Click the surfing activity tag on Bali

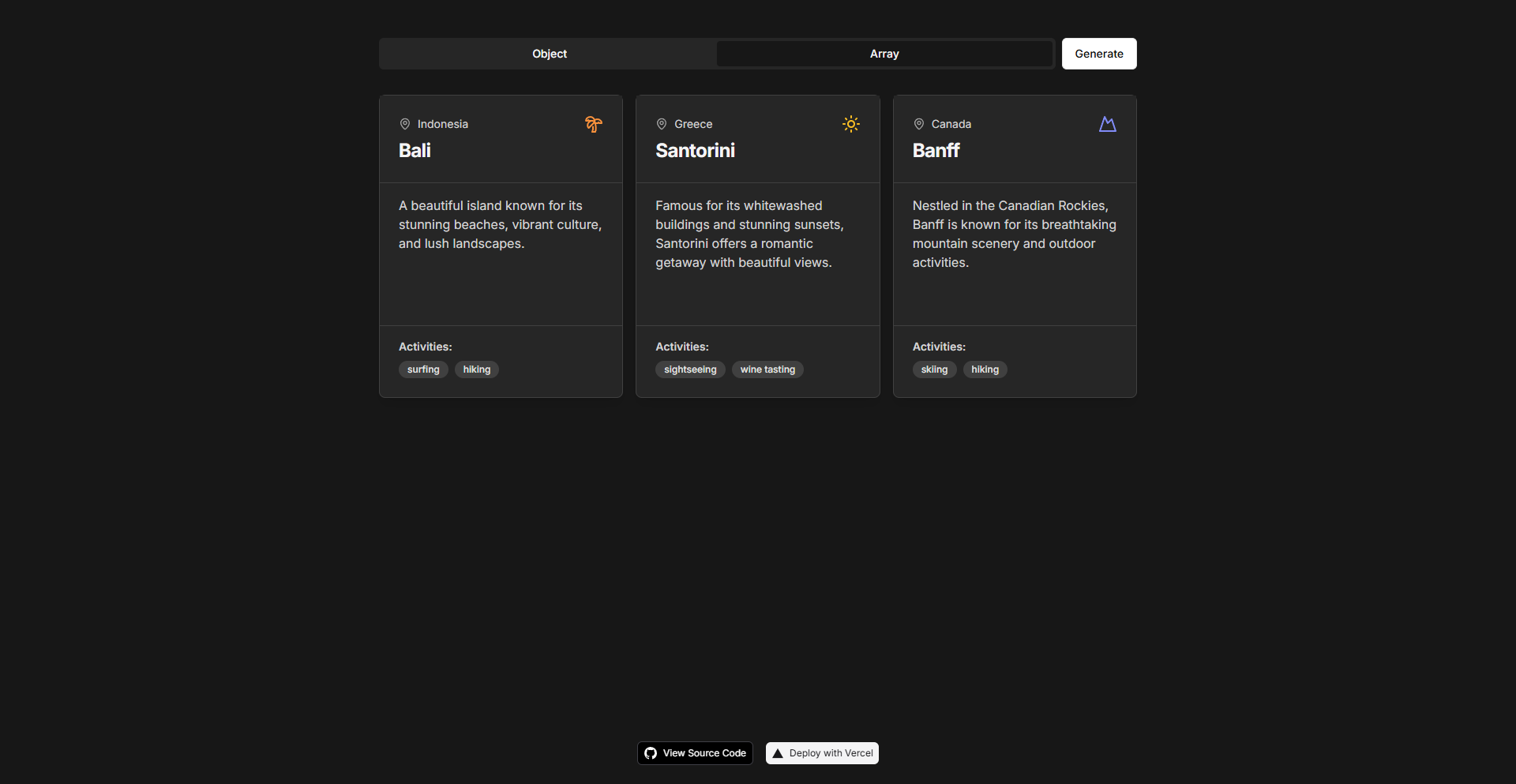pos(423,369)
